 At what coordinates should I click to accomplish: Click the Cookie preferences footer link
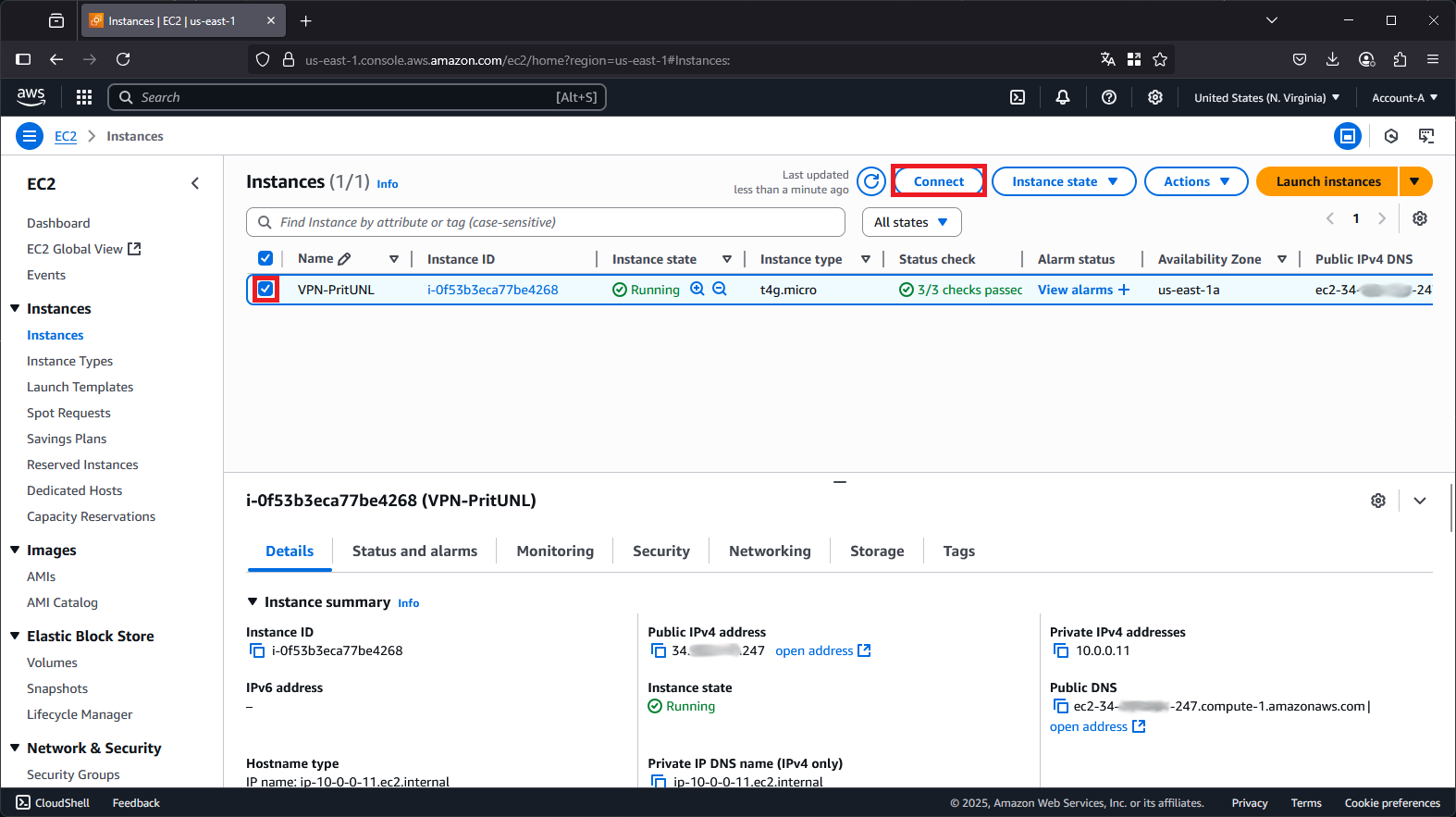coord(1392,803)
